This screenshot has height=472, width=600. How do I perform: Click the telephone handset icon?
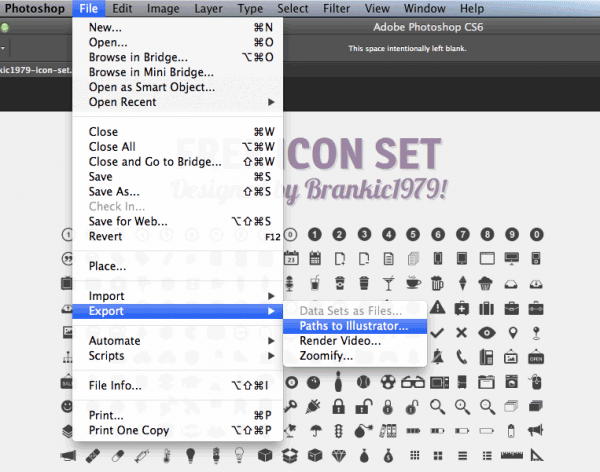point(462,357)
